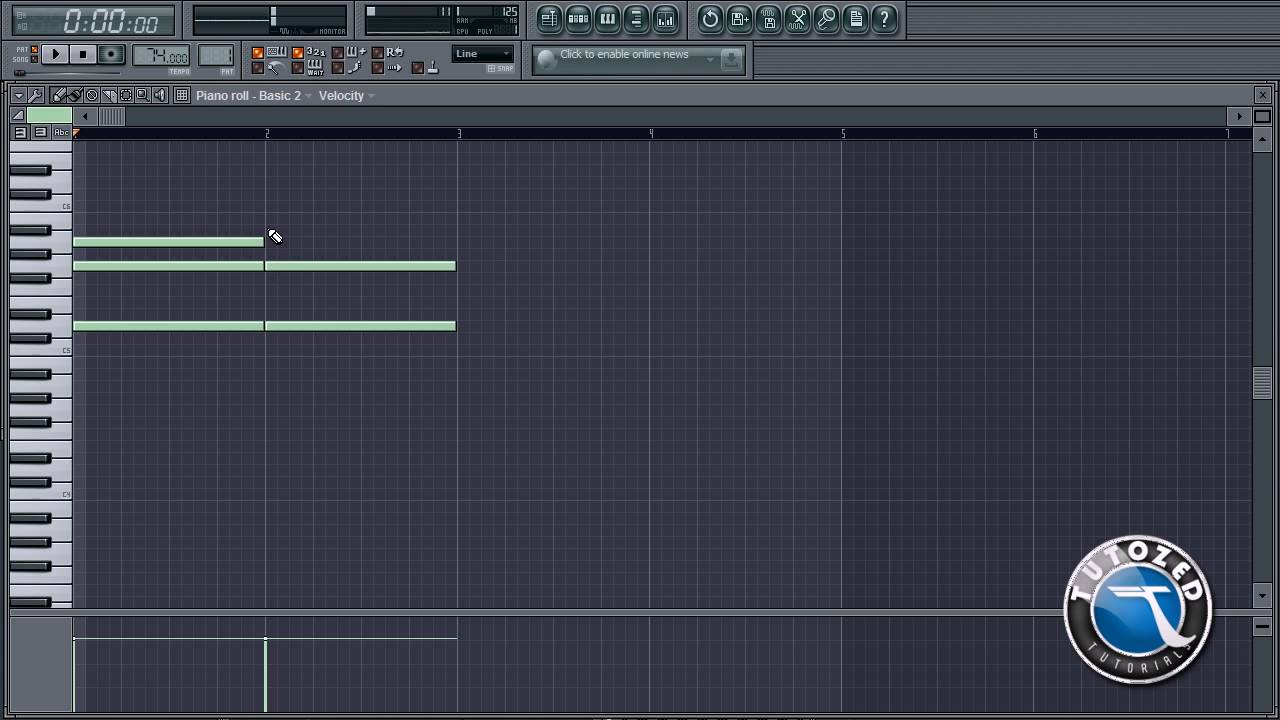Click the first keyboard view layout icon
Image resolution: width=1280 pixels, height=720 pixels.
[x=20, y=132]
